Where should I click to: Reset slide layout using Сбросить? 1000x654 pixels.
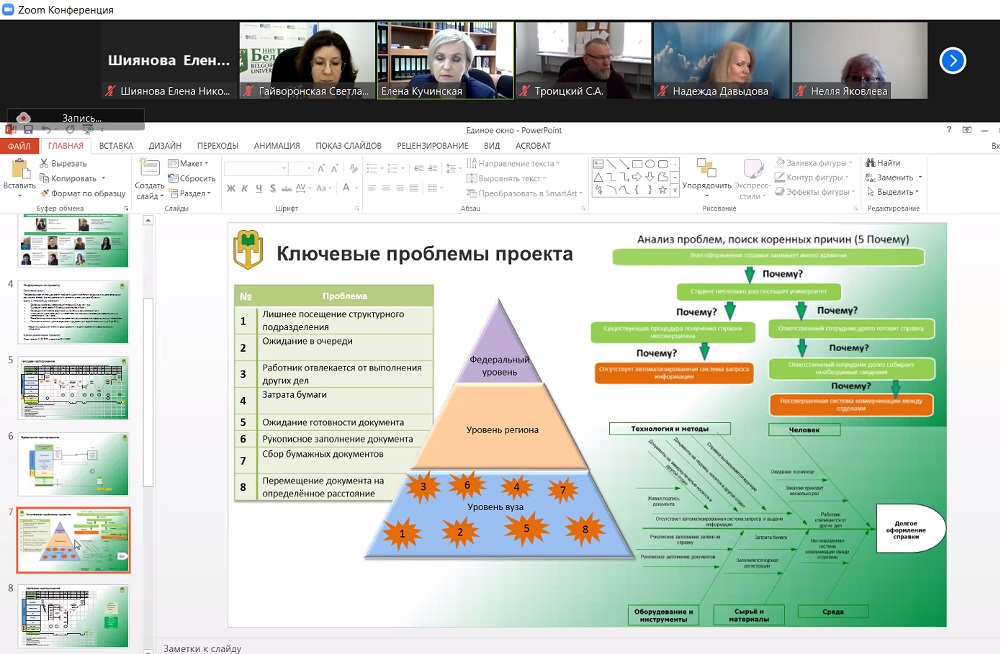pyautogui.click(x=190, y=178)
